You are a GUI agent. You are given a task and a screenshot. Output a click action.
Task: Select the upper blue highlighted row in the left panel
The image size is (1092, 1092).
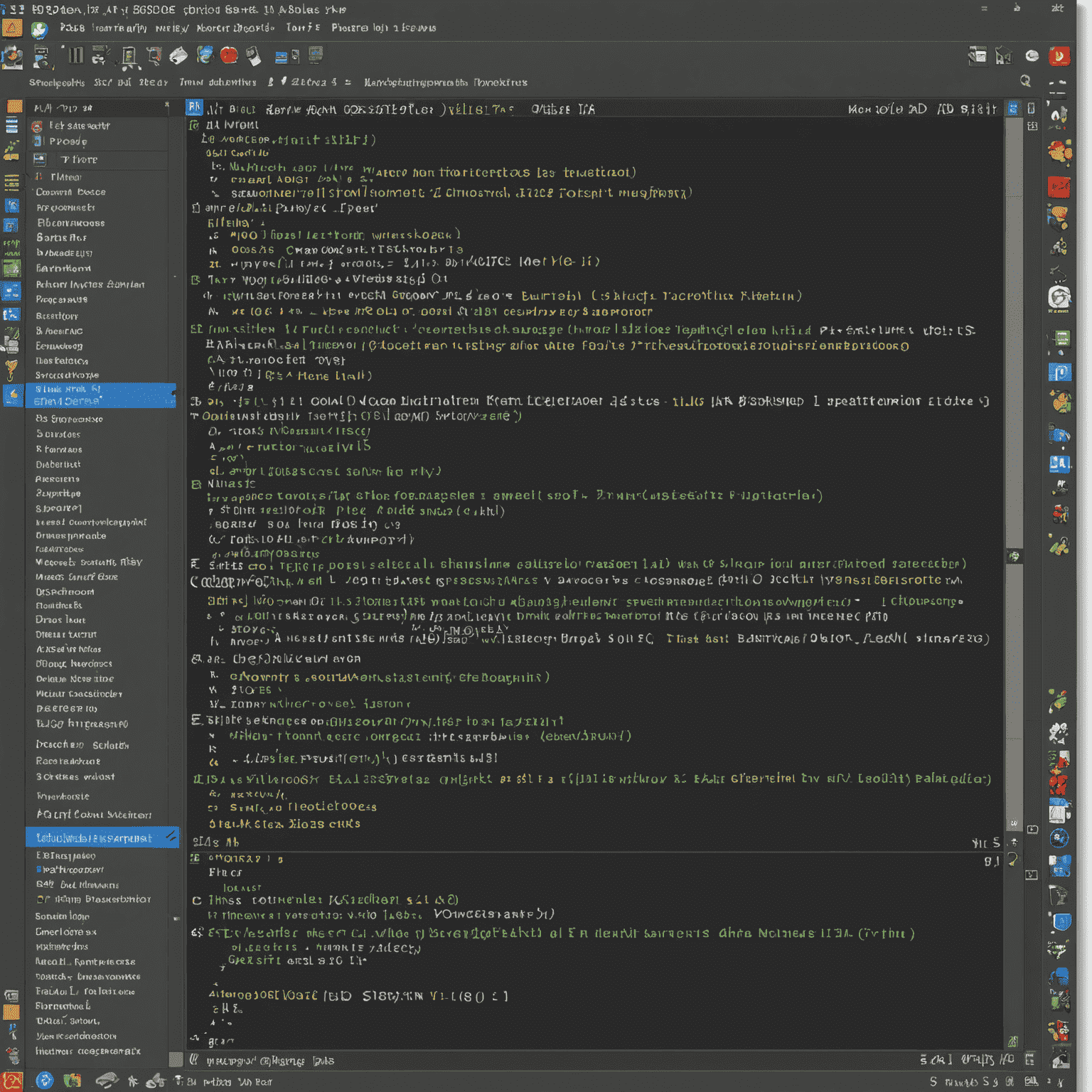[x=101, y=395]
